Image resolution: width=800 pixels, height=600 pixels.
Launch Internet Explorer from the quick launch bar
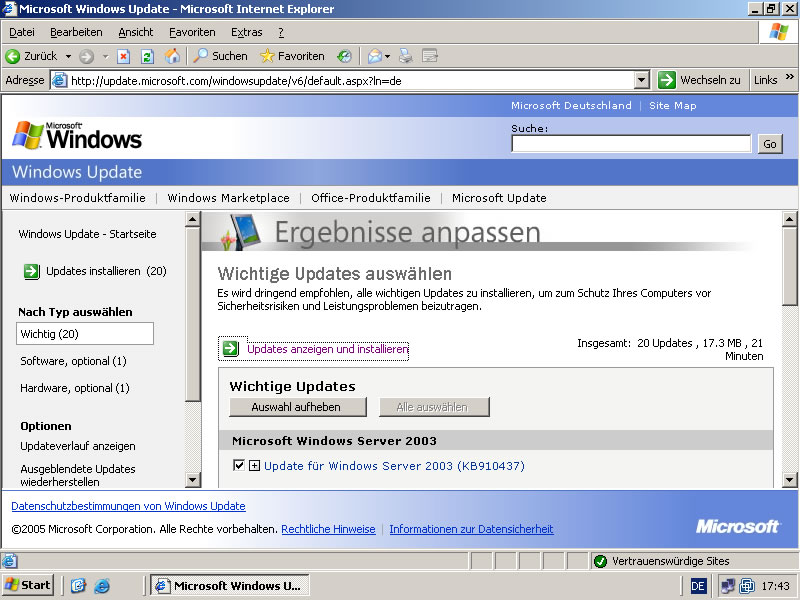pos(101,586)
